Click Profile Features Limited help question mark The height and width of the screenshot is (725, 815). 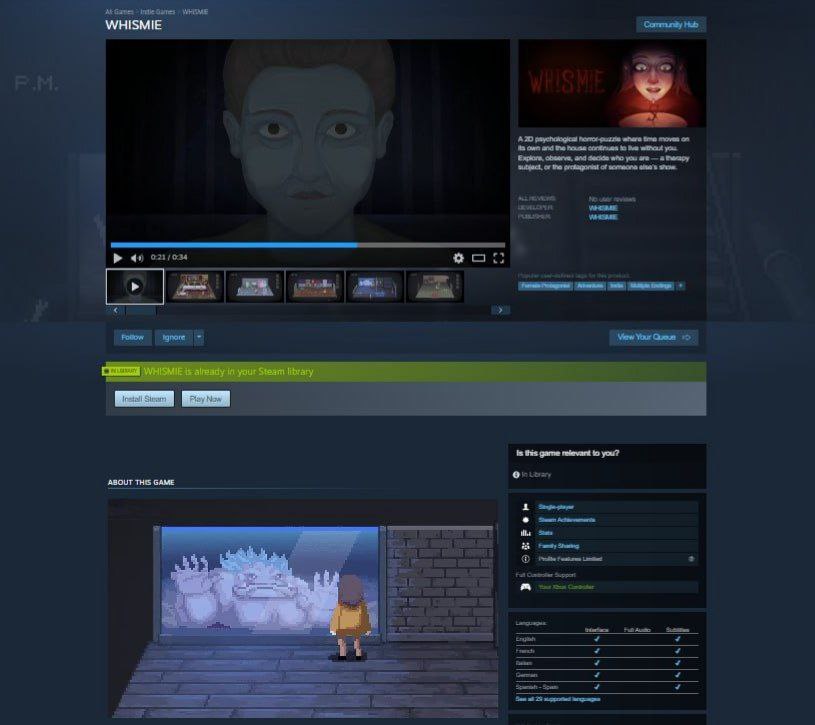[691, 559]
